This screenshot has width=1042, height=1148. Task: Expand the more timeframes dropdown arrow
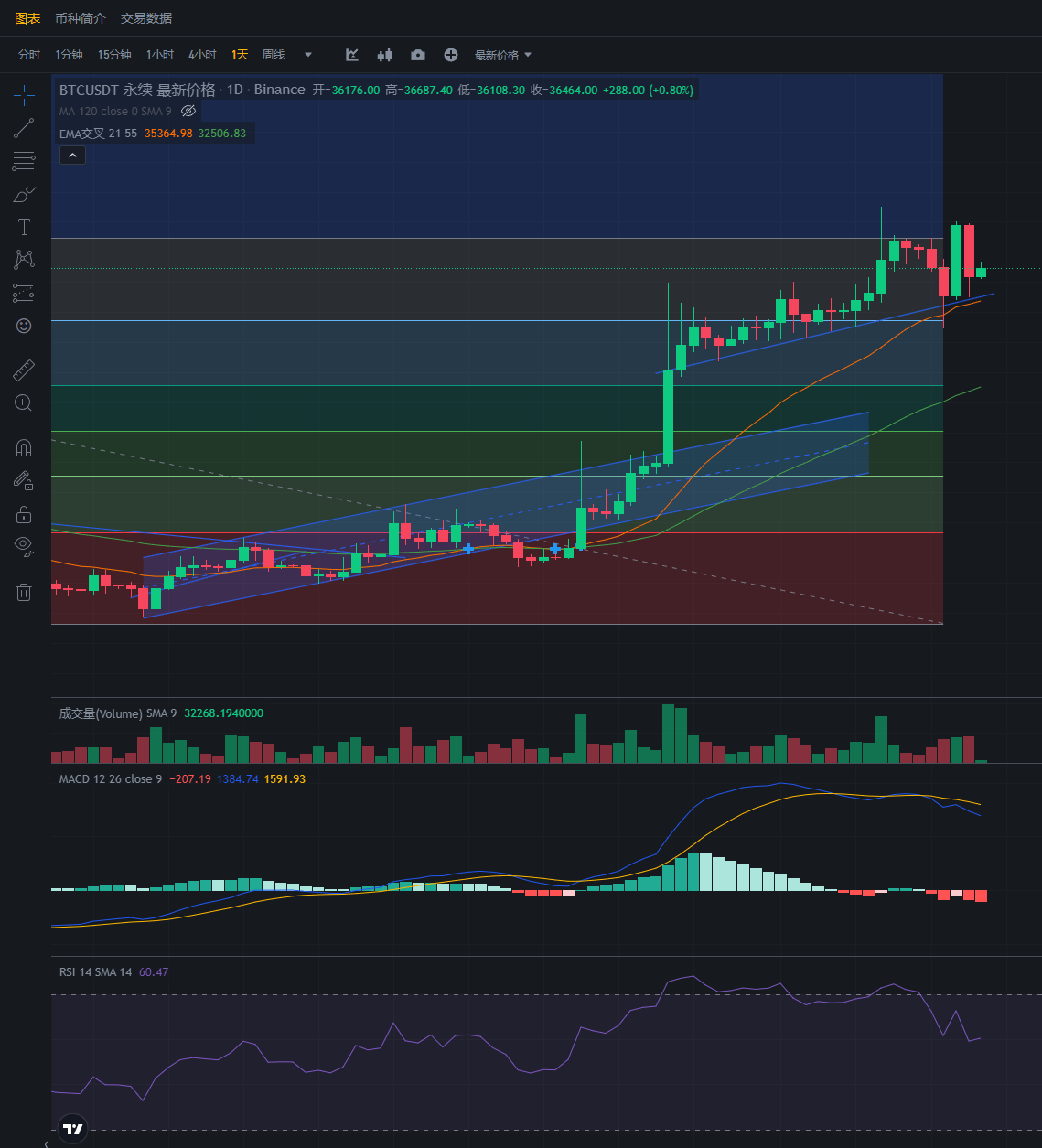pyautogui.click(x=308, y=55)
